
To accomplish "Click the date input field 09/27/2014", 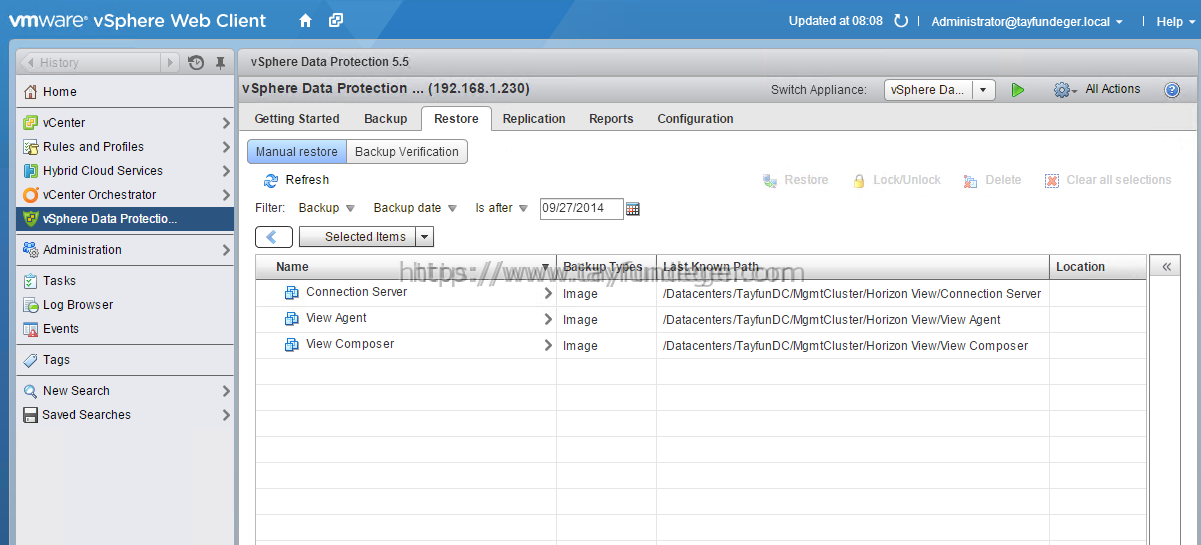I will 581,208.
